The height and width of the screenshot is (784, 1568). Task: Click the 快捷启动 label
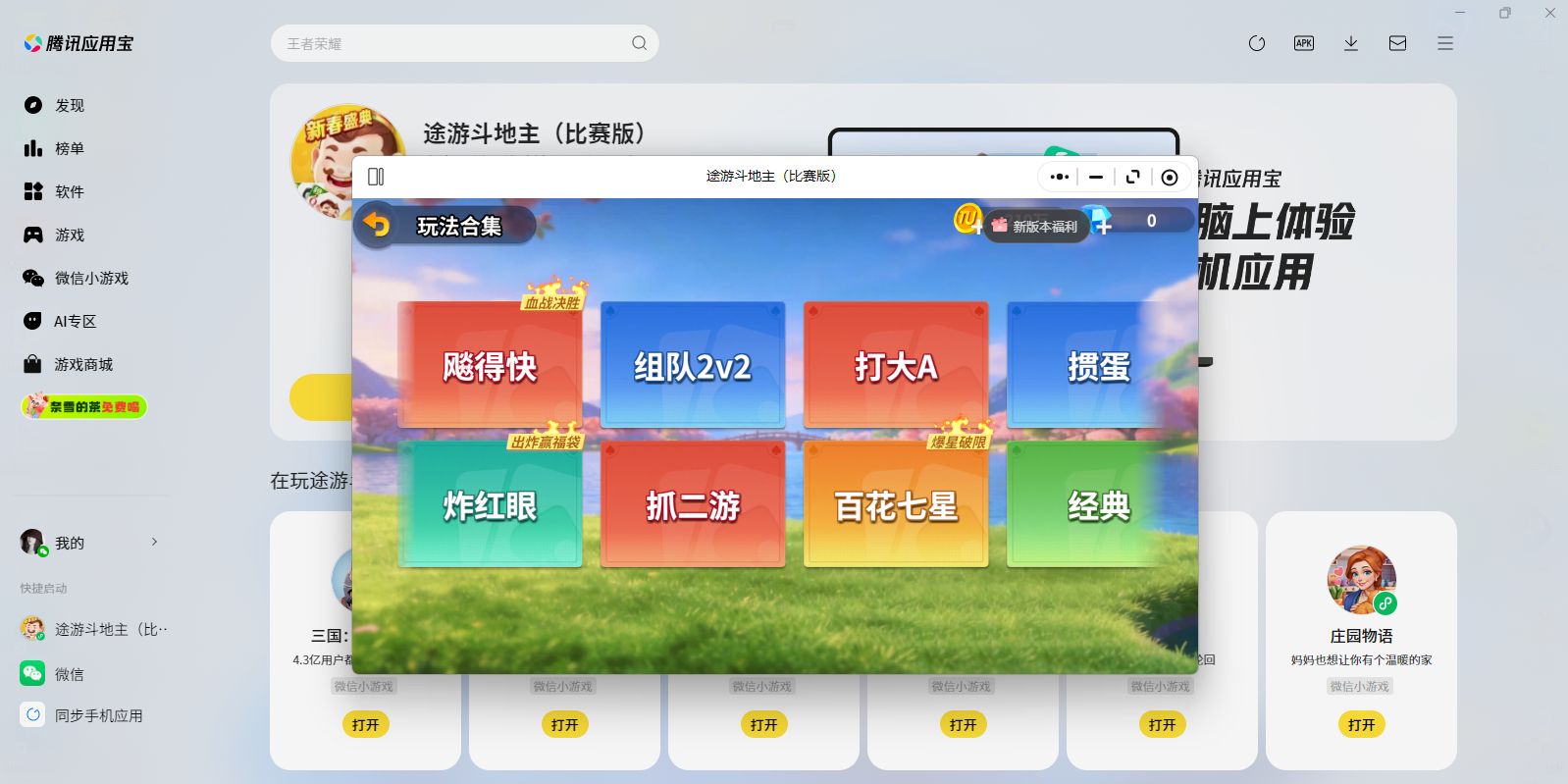pos(44,589)
